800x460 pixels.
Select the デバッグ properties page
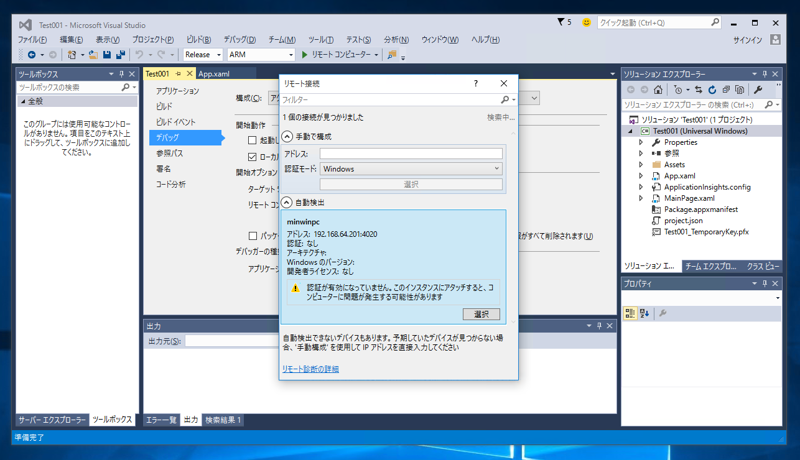185,138
